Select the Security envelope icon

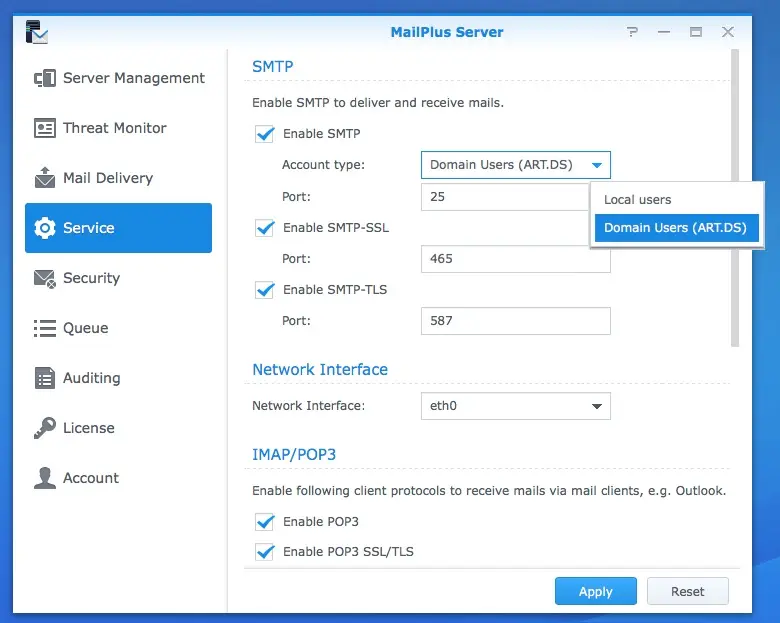(x=45, y=278)
